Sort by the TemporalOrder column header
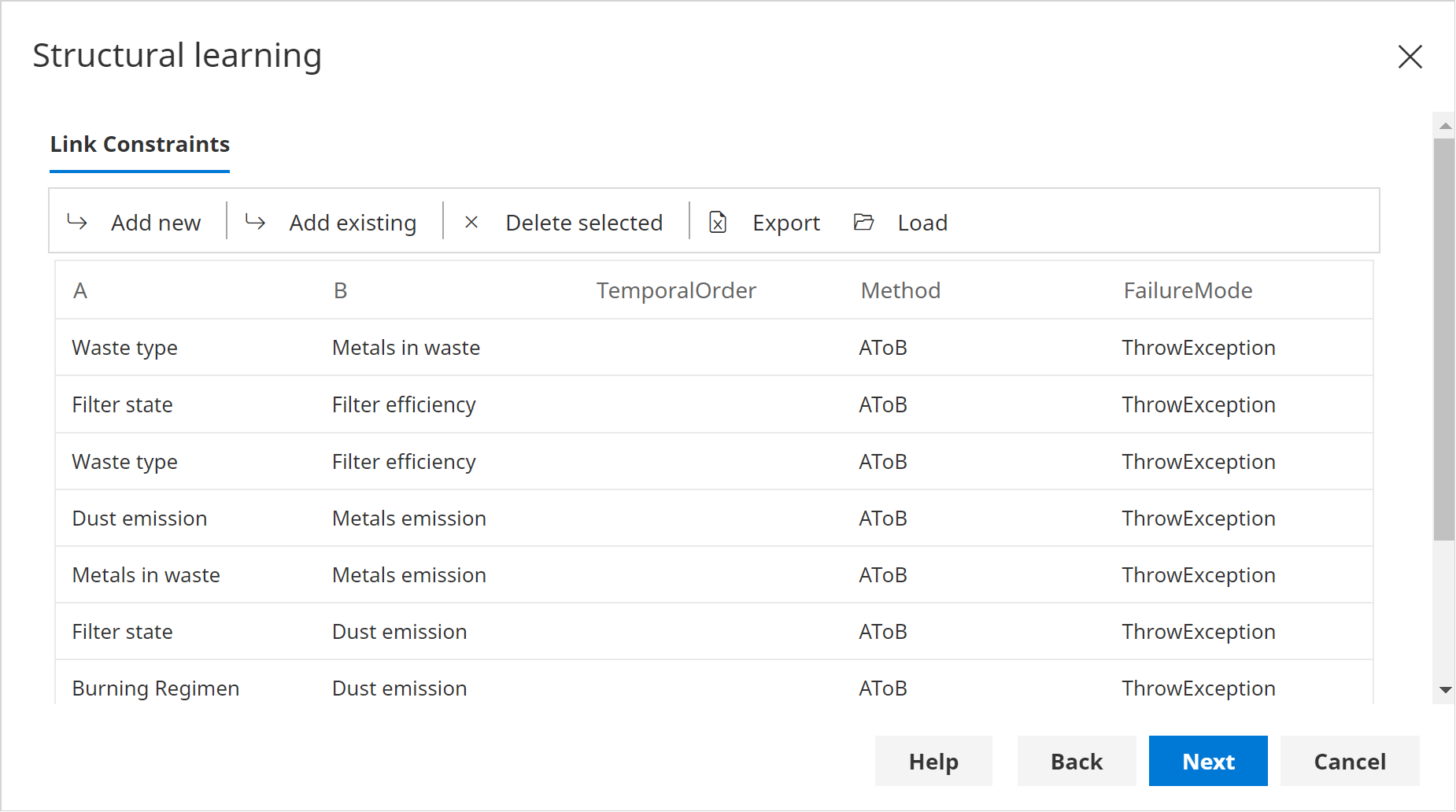 pyautogui.click(x=676, y=290)
